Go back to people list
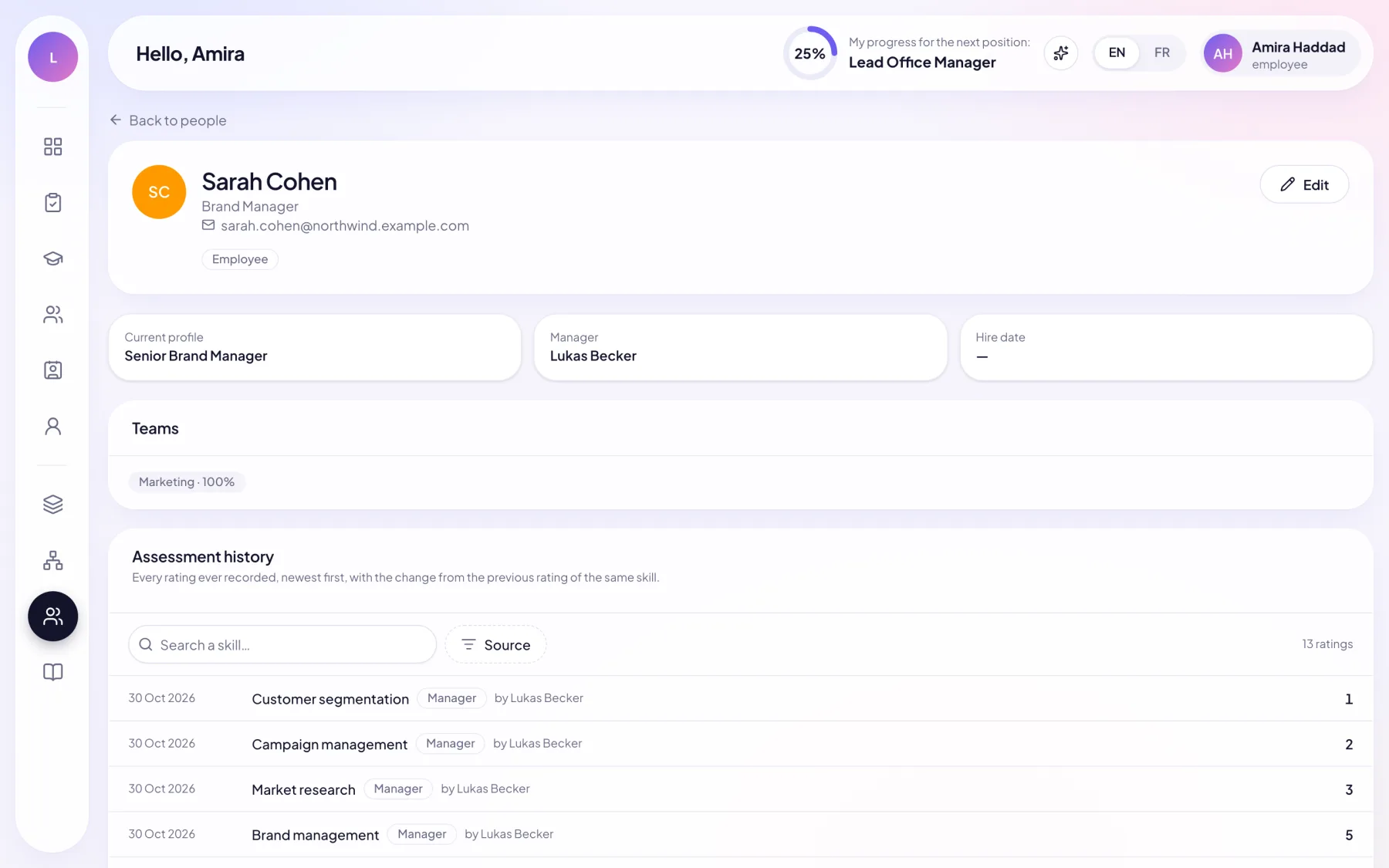 [x=168, y=120]
